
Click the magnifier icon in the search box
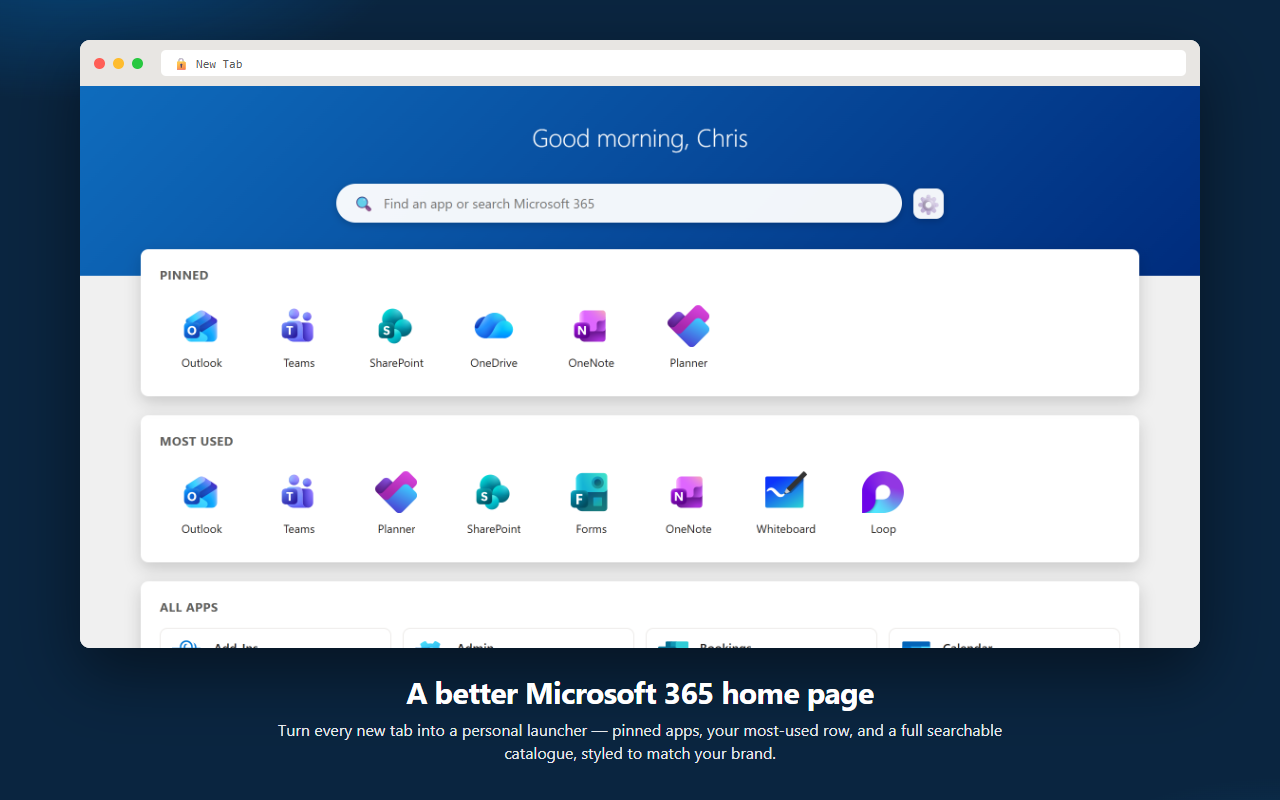coord(364,204)
